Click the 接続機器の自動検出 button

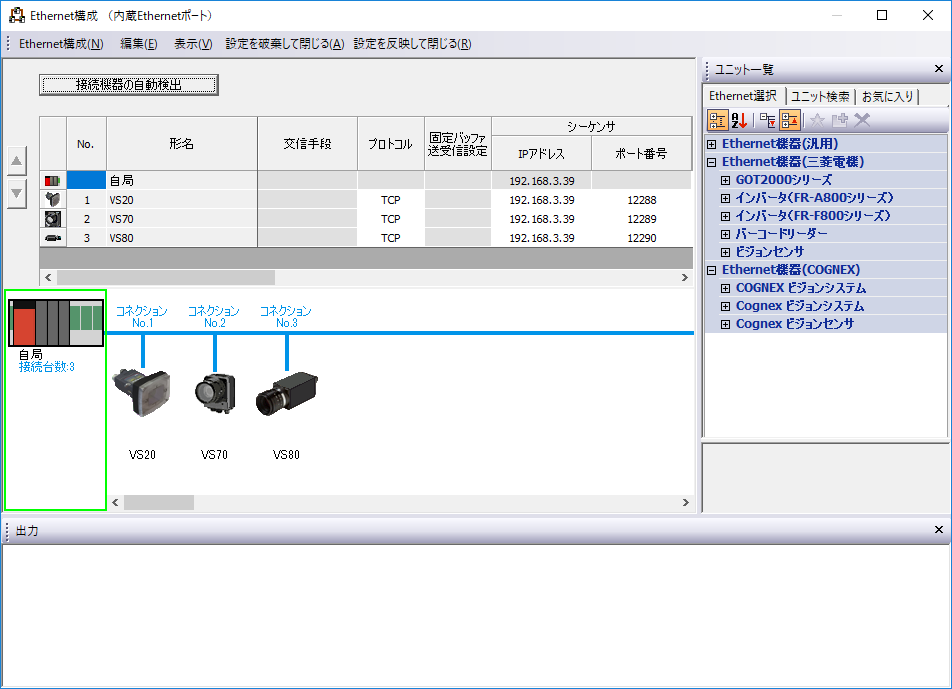click(x=129, y=85)
